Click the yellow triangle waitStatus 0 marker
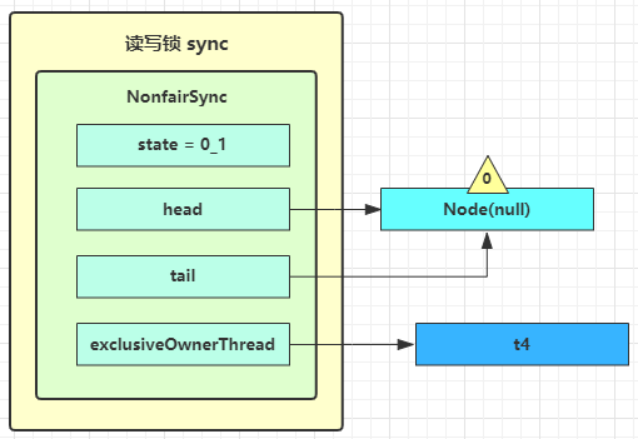Image resolution: width=638 pixels, height=439 pixels. coord(487,177)
